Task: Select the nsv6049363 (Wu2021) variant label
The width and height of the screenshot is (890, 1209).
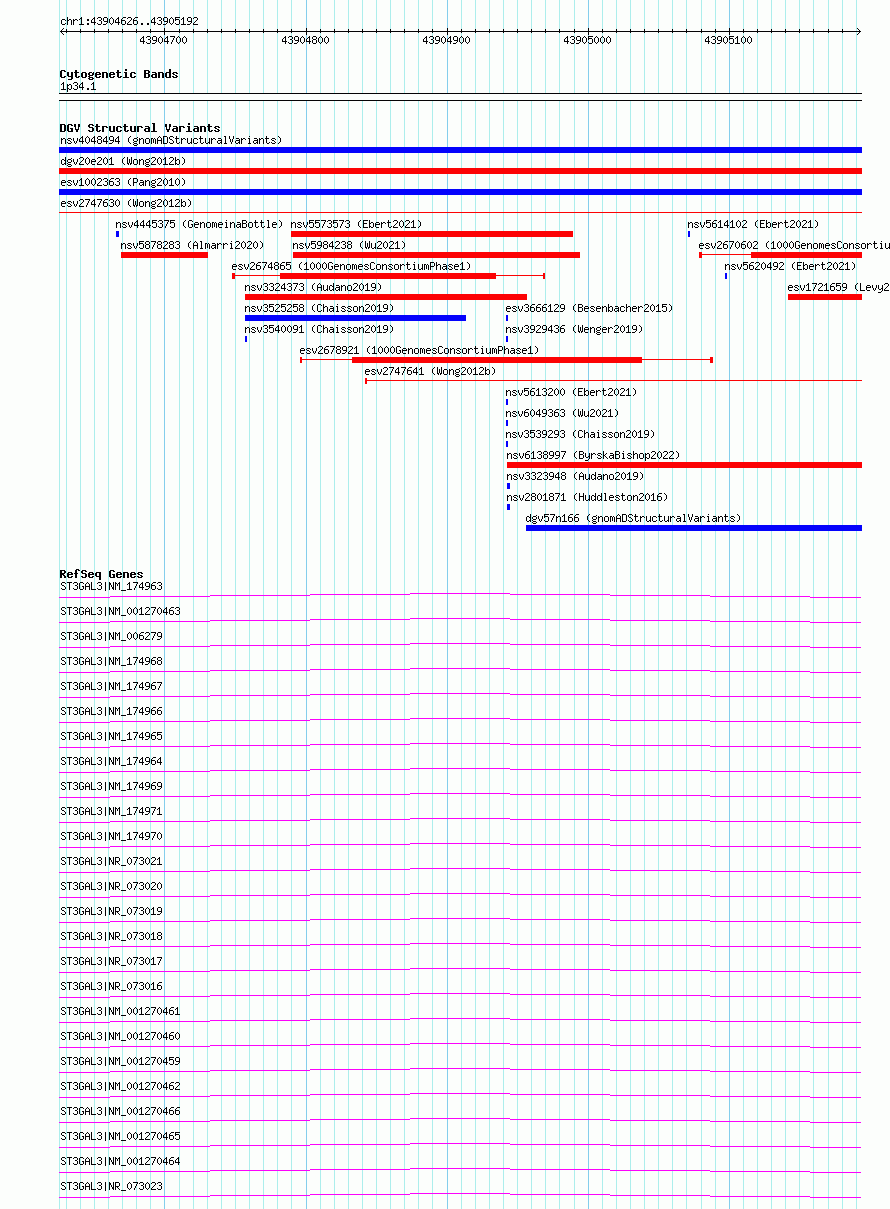Action: coord(562,413)
